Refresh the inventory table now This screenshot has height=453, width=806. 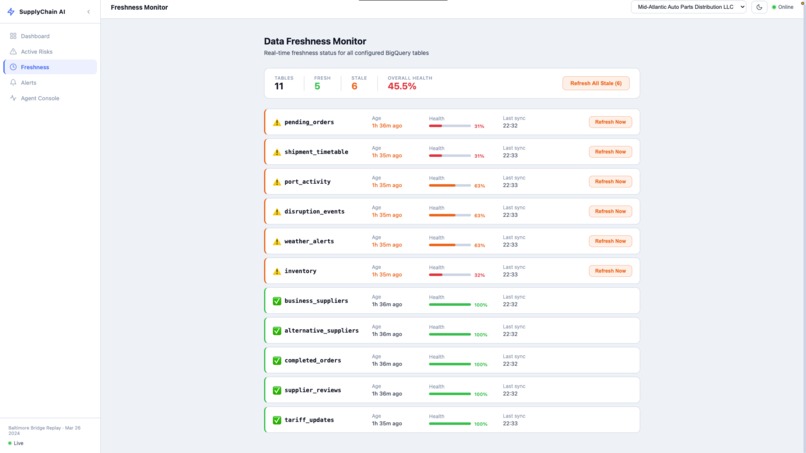pyautogui.click(x=610, y=271)
